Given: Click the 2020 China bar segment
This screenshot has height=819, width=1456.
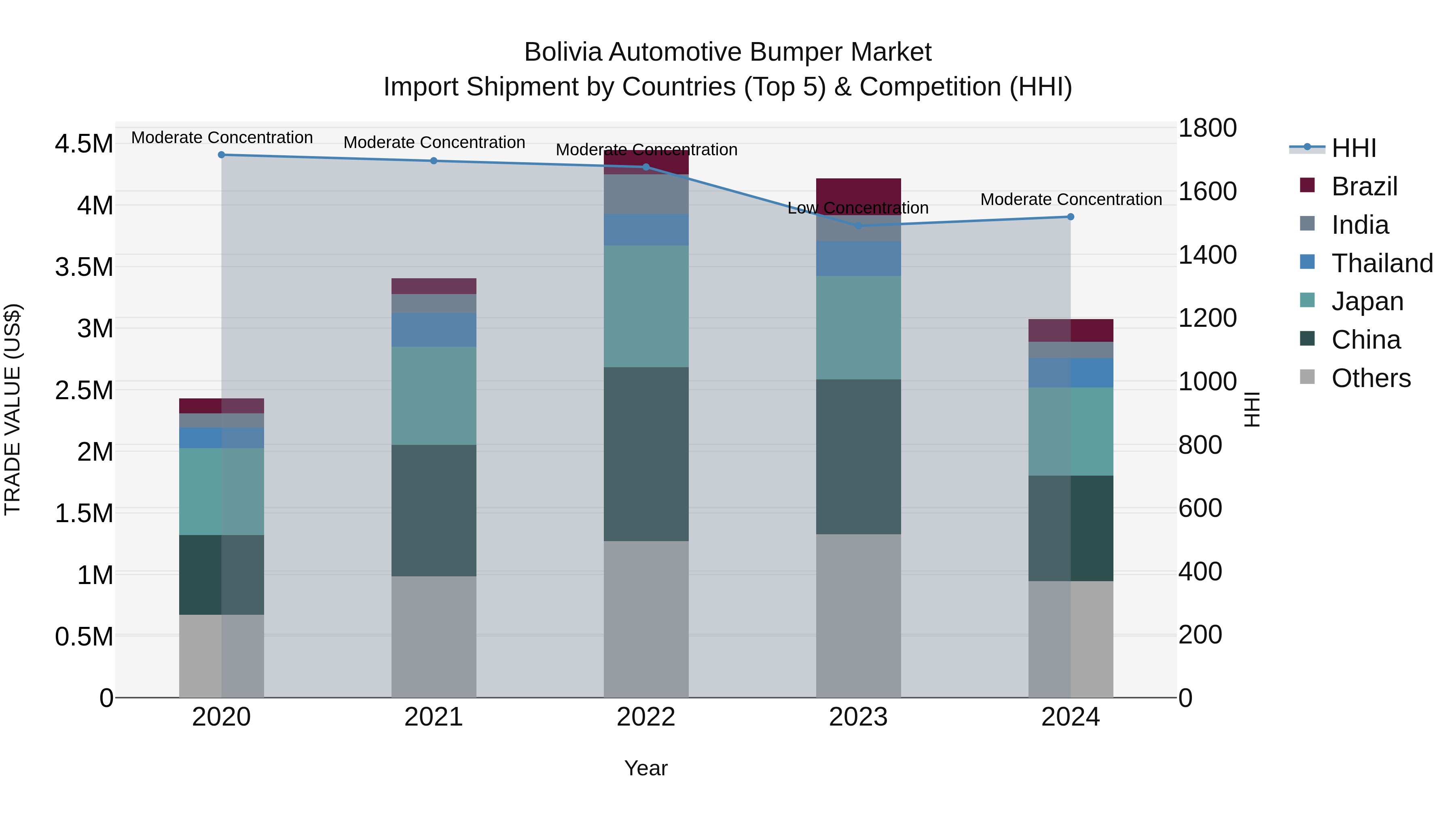Looking at the screenshot, I should pyautogui.click(x=222, y=575).
